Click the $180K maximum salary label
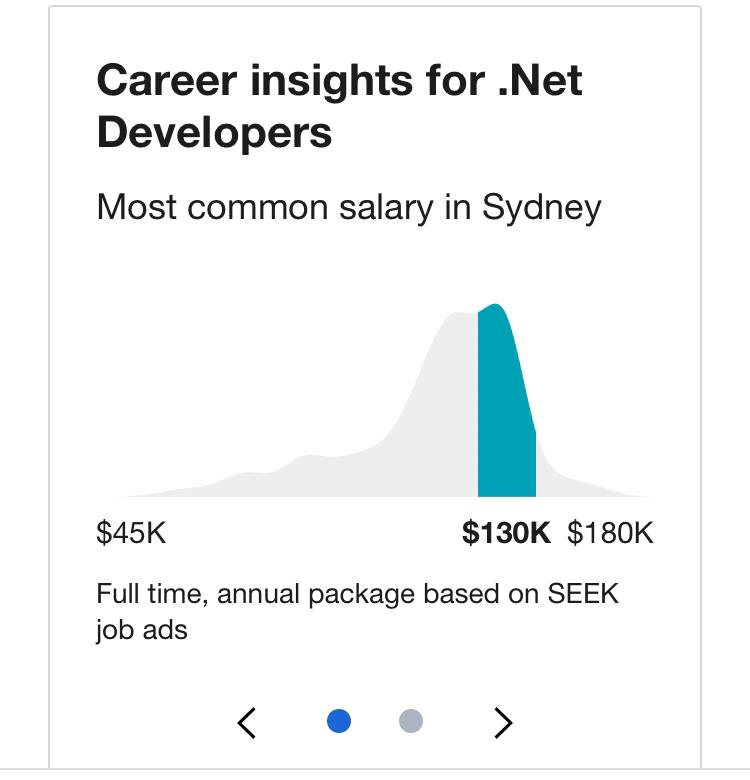750x780 pixels. tap(610, 533)
